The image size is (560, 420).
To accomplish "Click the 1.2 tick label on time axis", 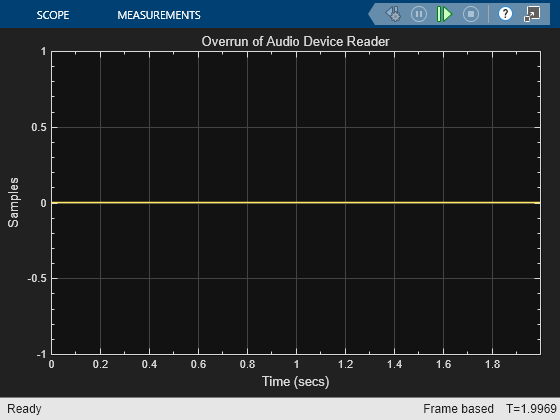I will tap(345, 364).
